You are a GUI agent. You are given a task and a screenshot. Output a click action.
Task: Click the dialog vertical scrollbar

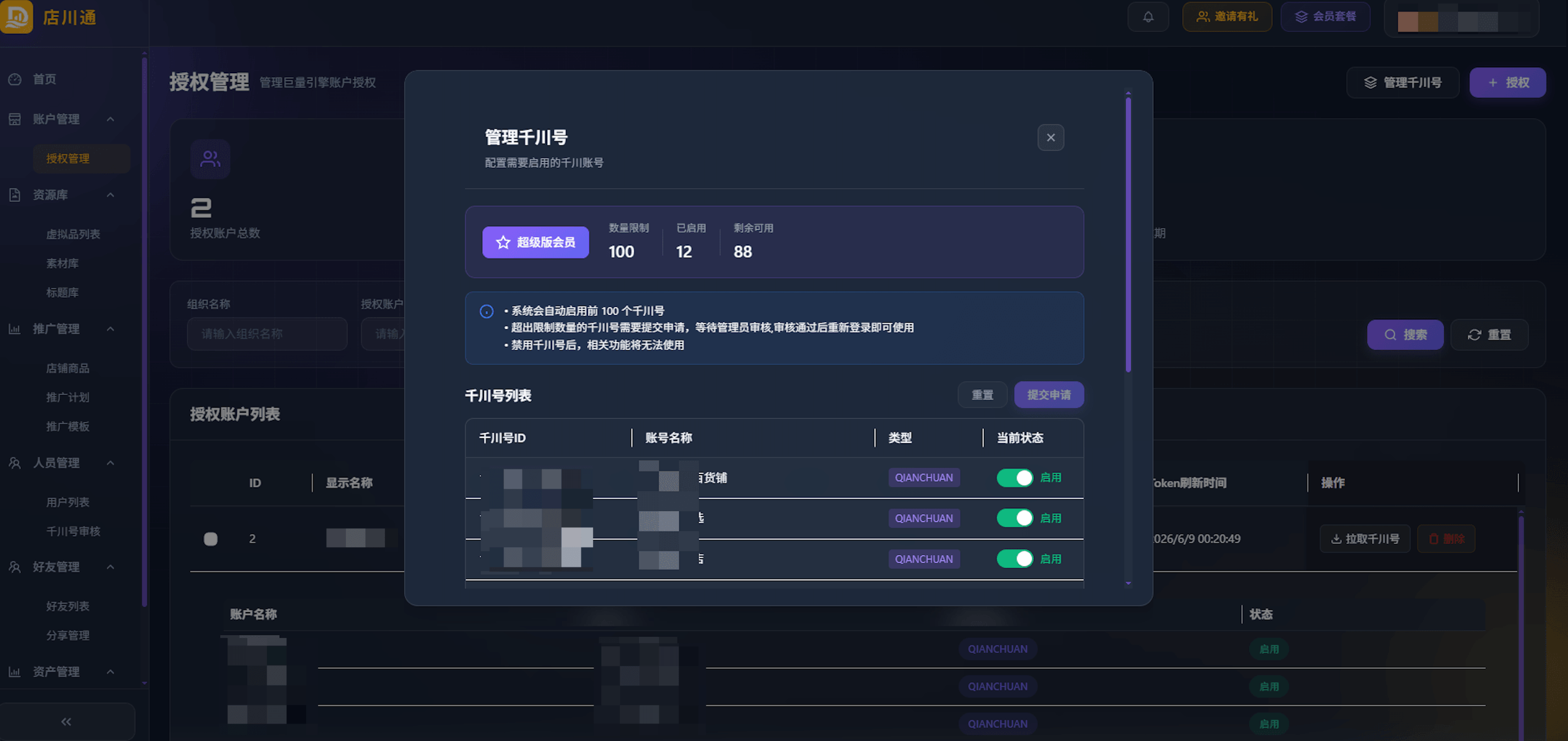pyautogui.click(x=1128, y=235)
